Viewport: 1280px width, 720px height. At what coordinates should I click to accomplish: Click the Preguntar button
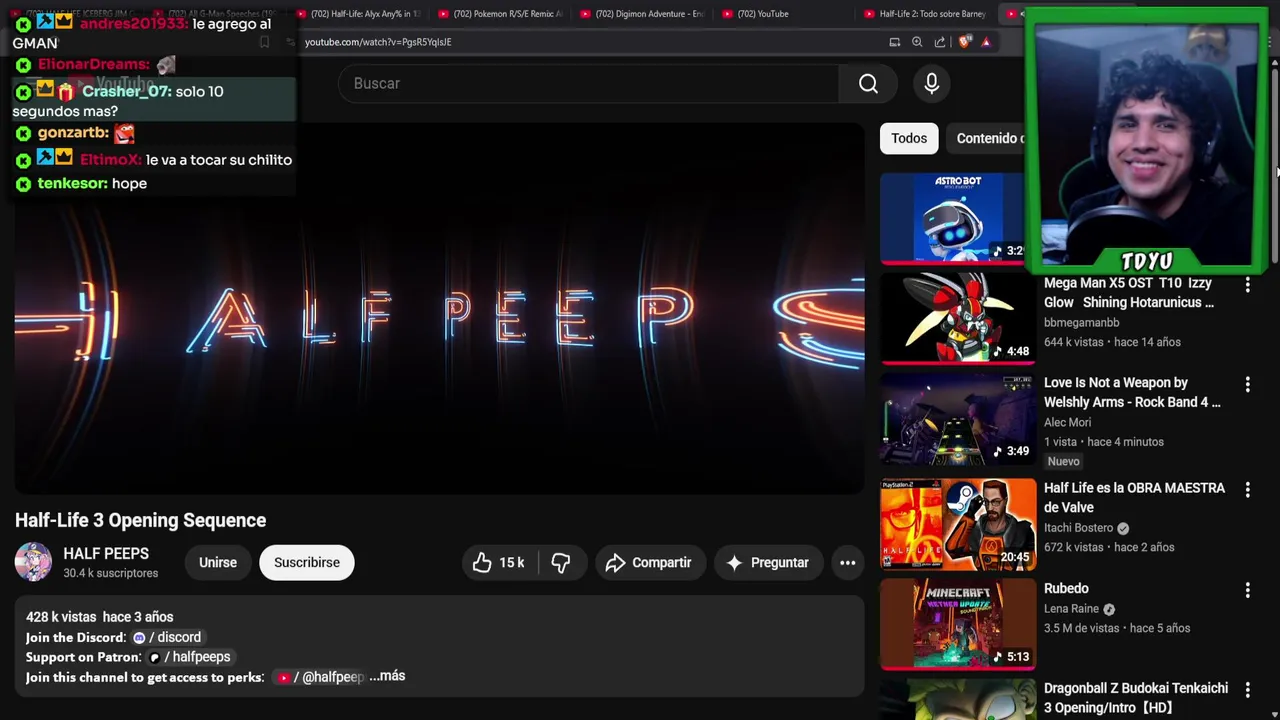point(768,562)
